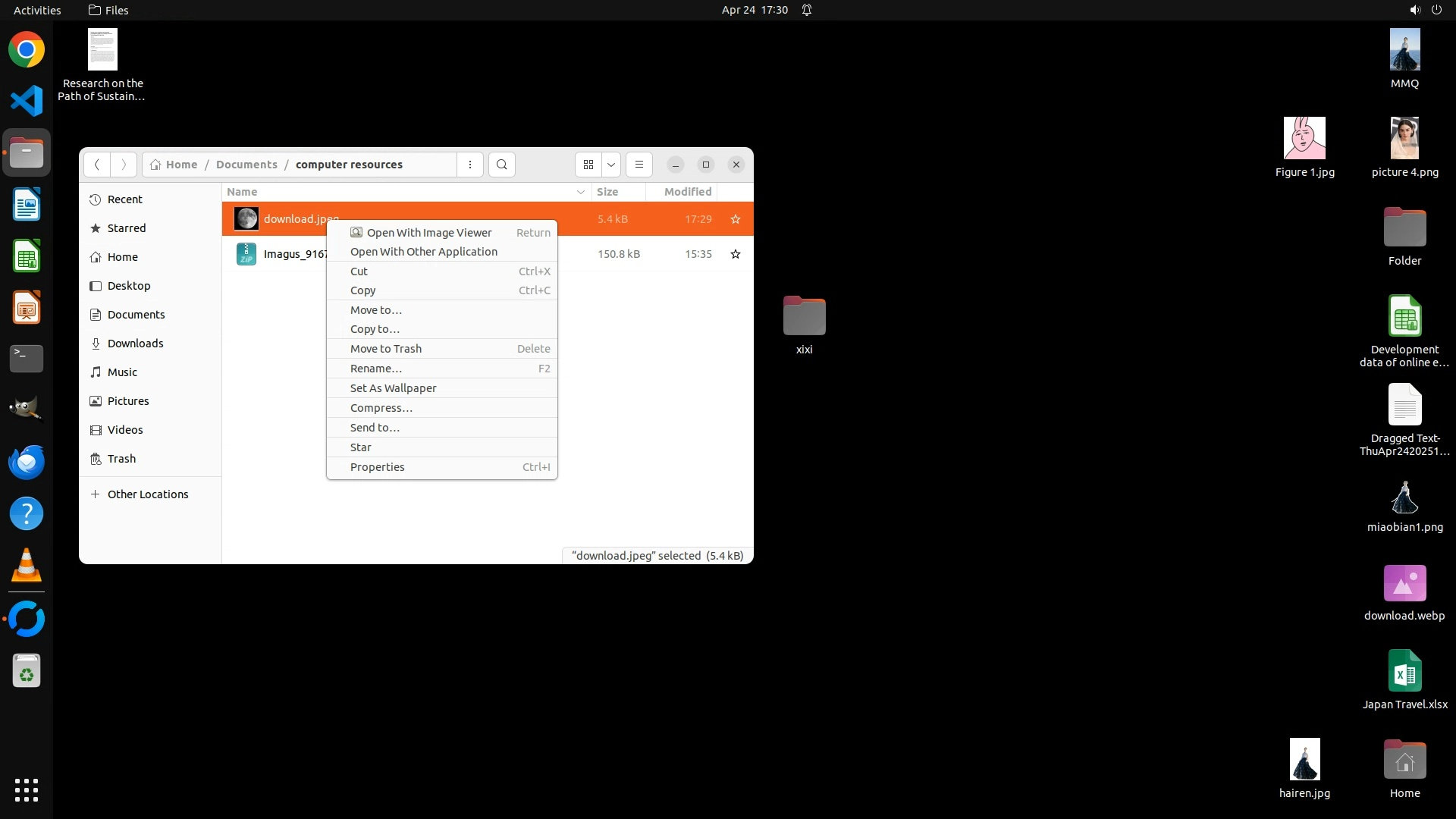Toggle star on download.jpeg row
The width and height of the screenshot is (1456, 819).
tap(735, 219)
